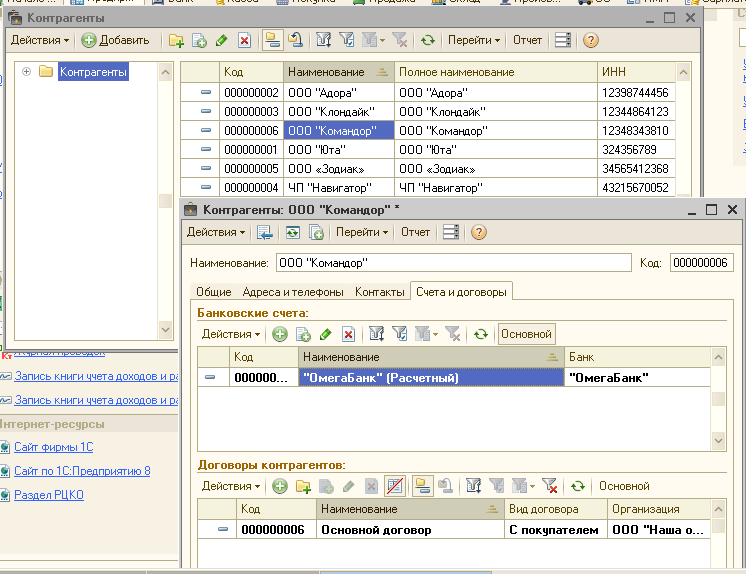This screenshot has width=746, height=574.
Task: Open Сайт фирмы 1С link
Action: tap(53, 447)
